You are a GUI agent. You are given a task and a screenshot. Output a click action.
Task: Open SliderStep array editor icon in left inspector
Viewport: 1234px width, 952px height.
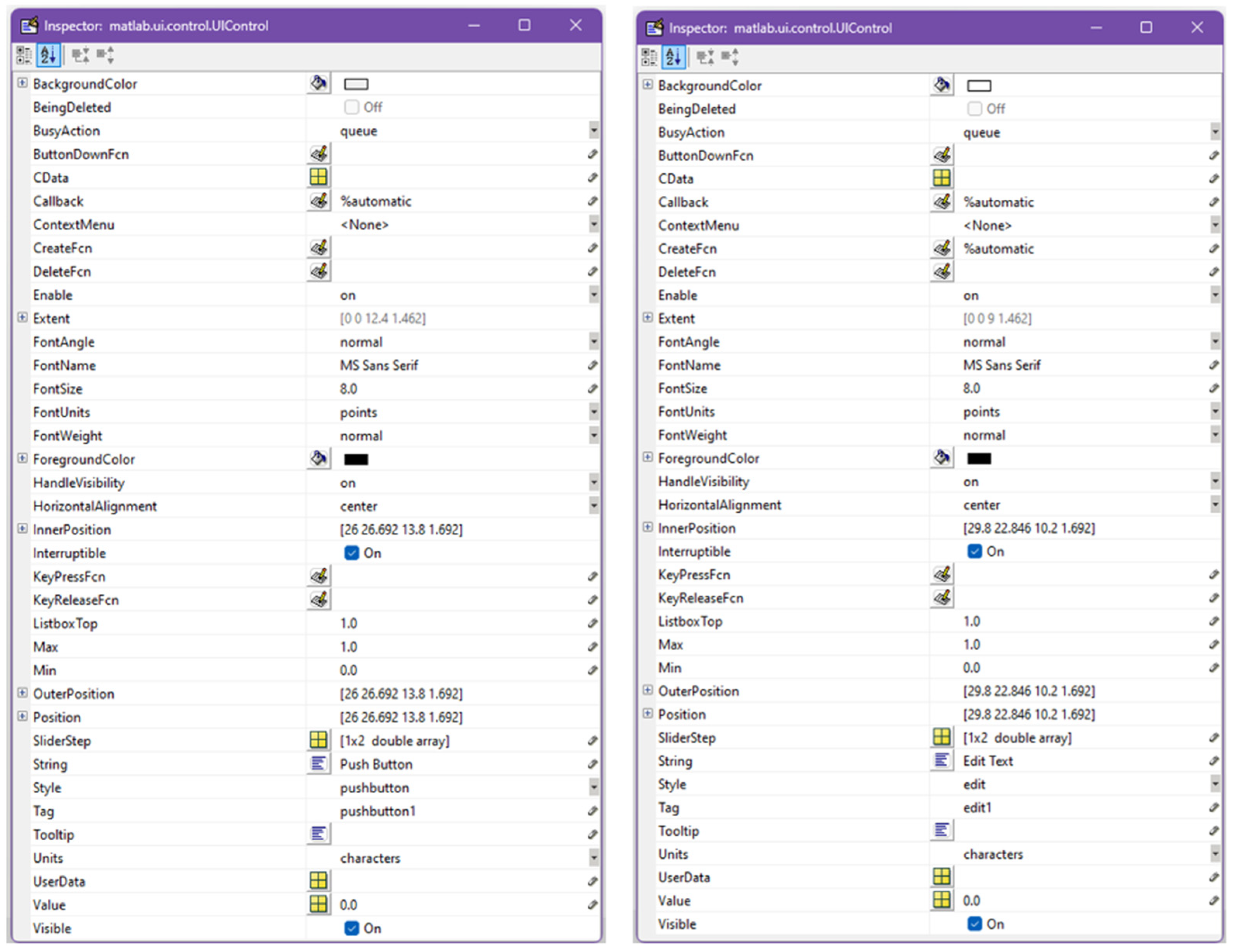point(318,740)
